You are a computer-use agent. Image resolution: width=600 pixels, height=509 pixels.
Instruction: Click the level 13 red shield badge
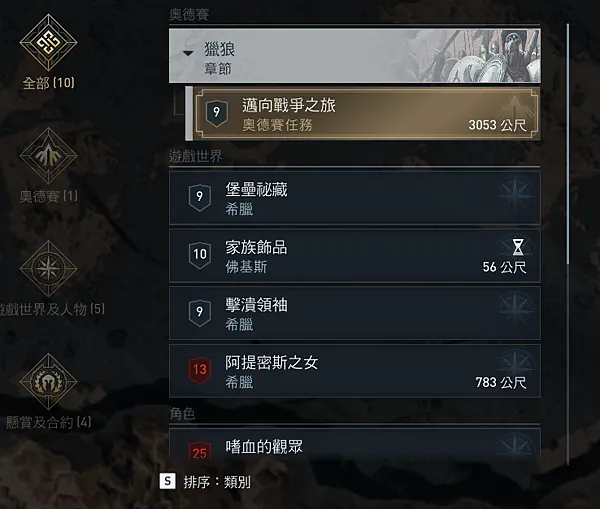click(200, 370)
